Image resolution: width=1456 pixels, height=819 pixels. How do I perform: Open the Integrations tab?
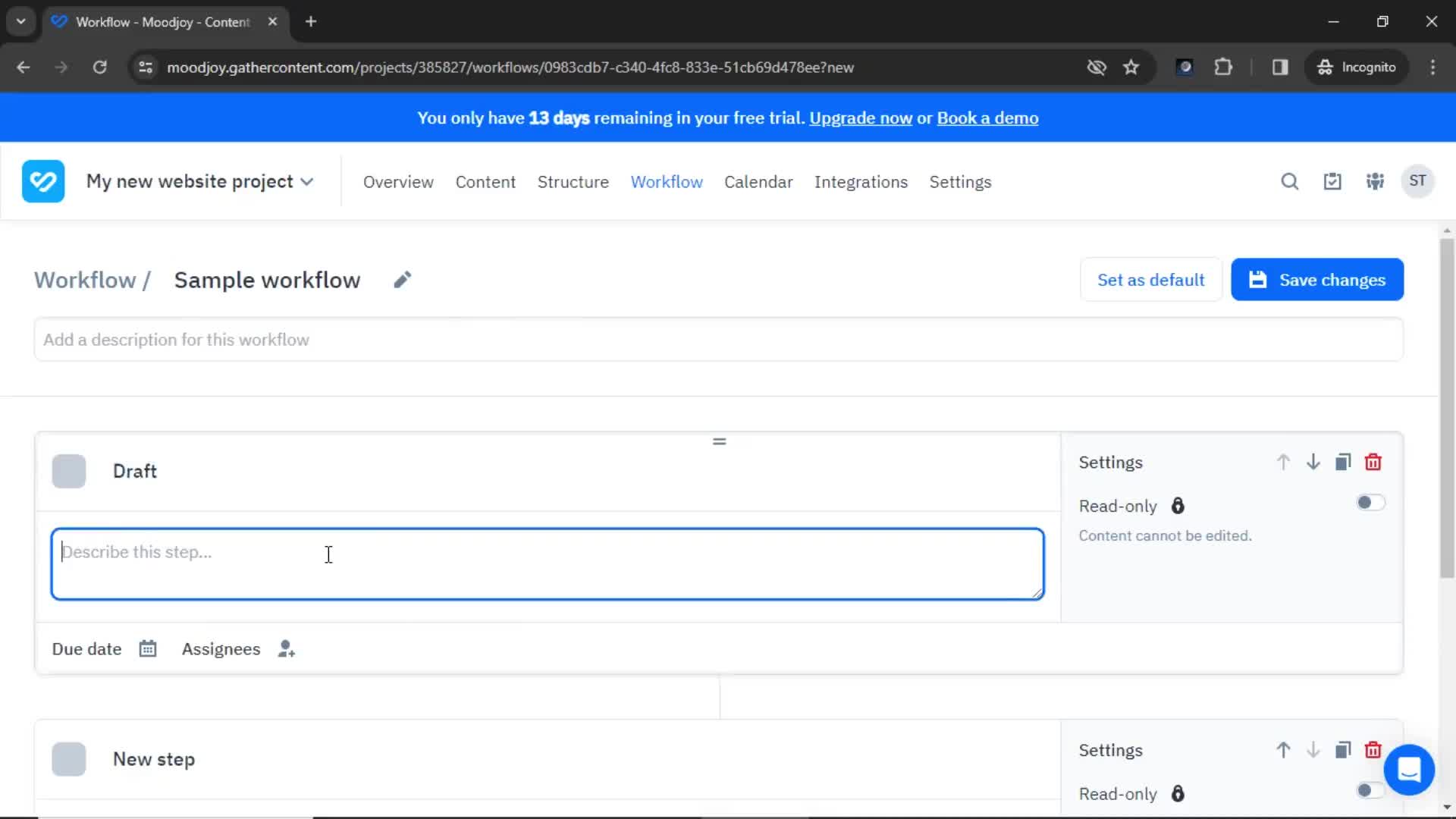[861, 182]
